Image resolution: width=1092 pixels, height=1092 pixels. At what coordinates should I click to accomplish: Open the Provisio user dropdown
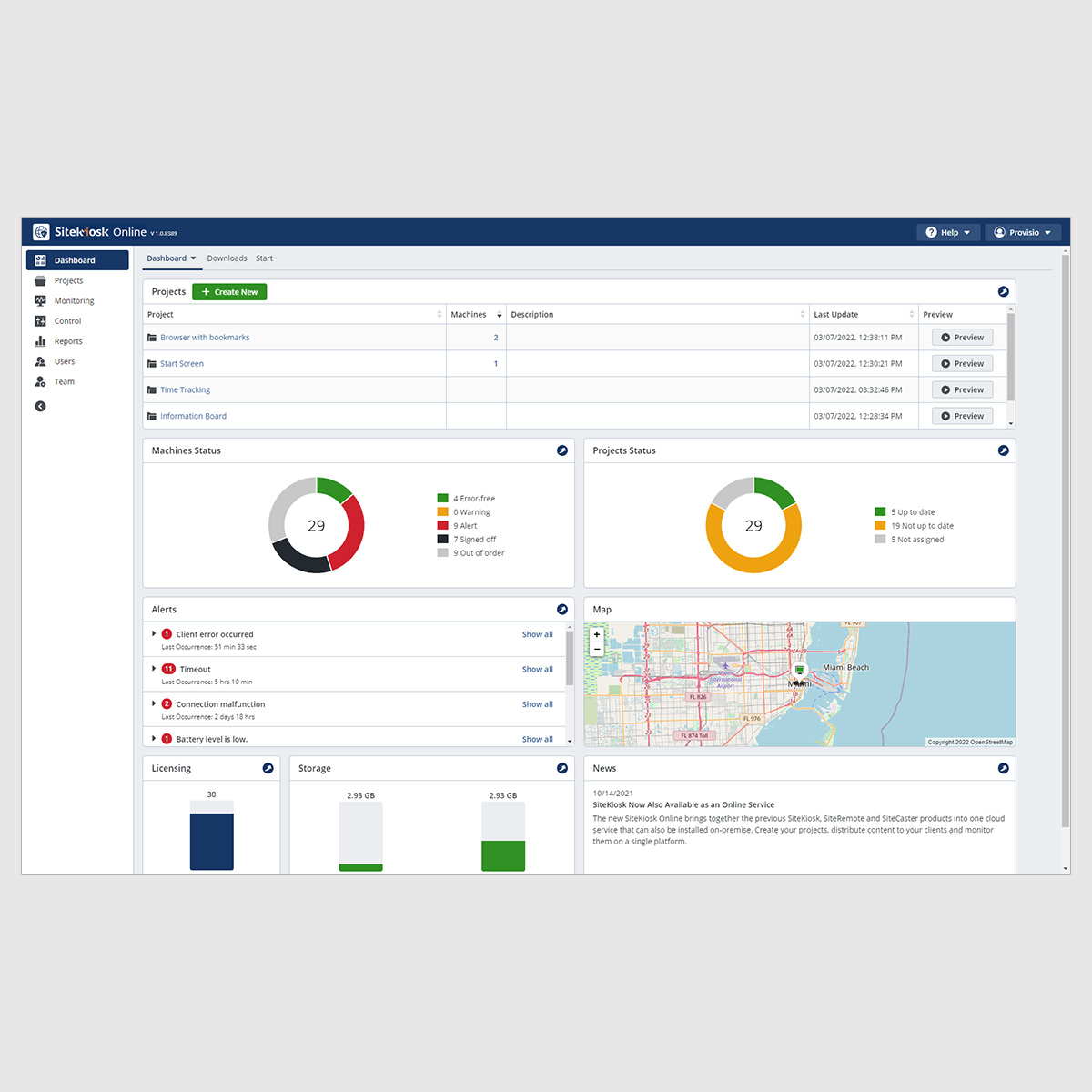click(x=1023, y=233)
